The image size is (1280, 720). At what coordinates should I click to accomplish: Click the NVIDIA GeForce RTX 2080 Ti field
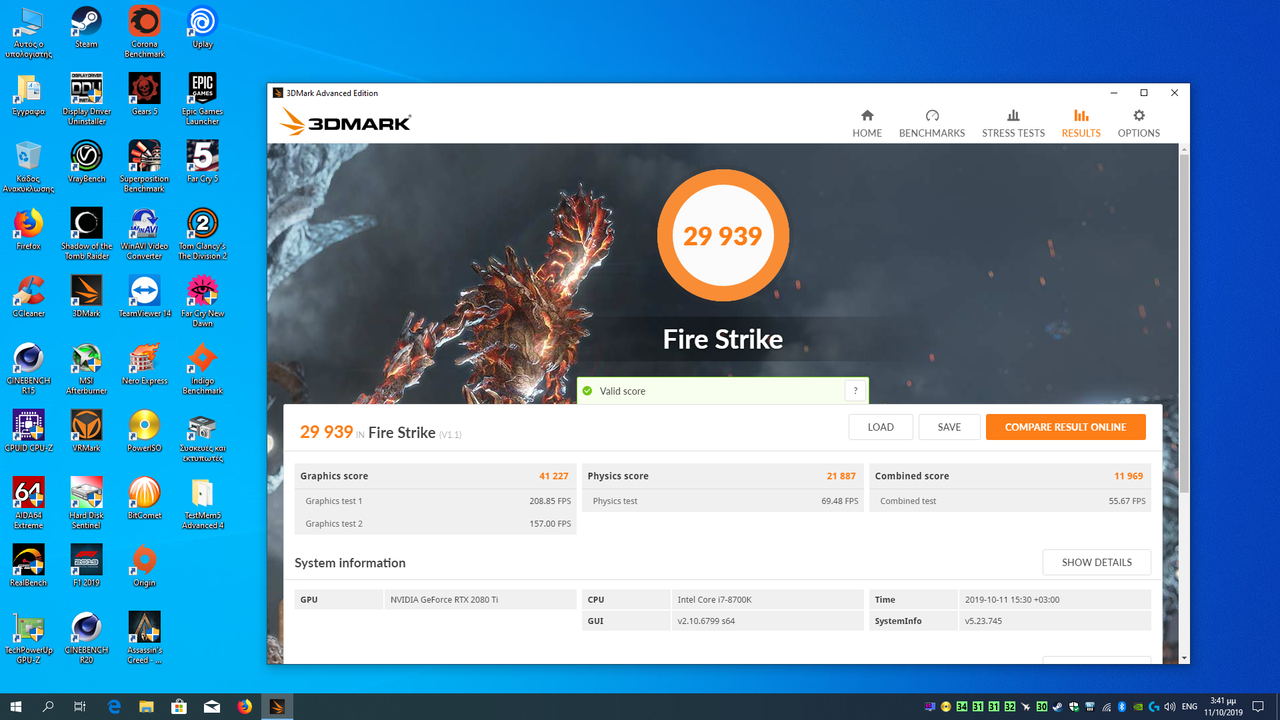480,600
